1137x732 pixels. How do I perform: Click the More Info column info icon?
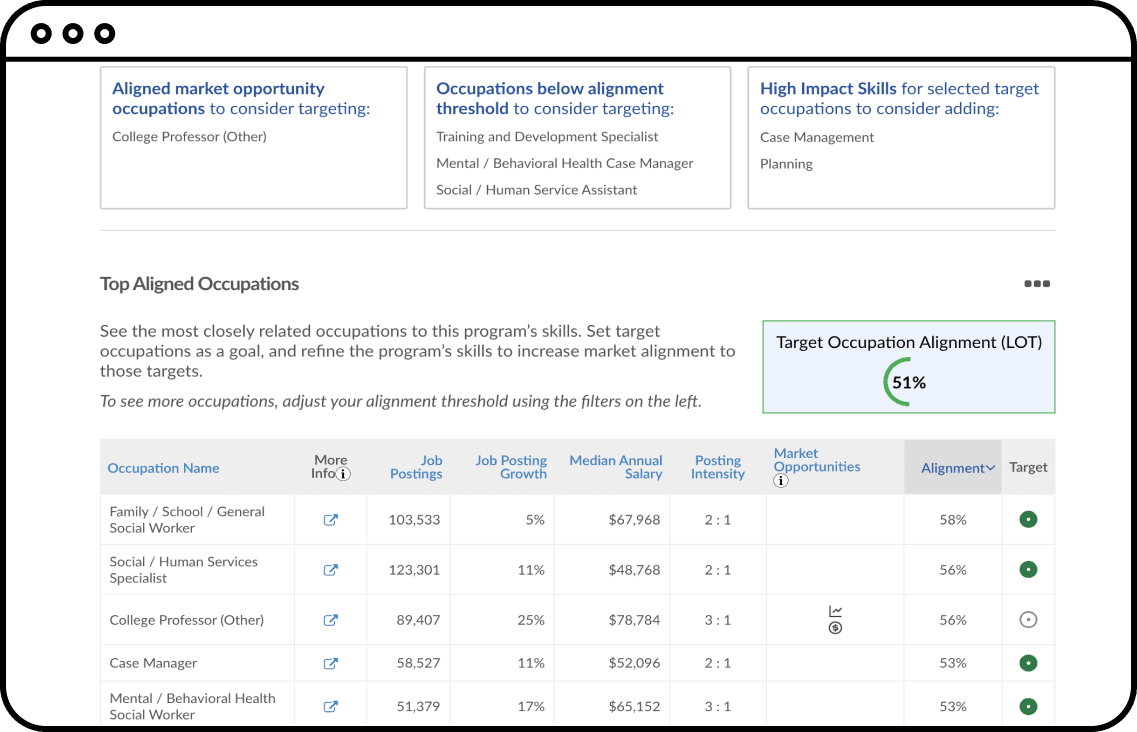pyautogui.click(x=343, y=475)
